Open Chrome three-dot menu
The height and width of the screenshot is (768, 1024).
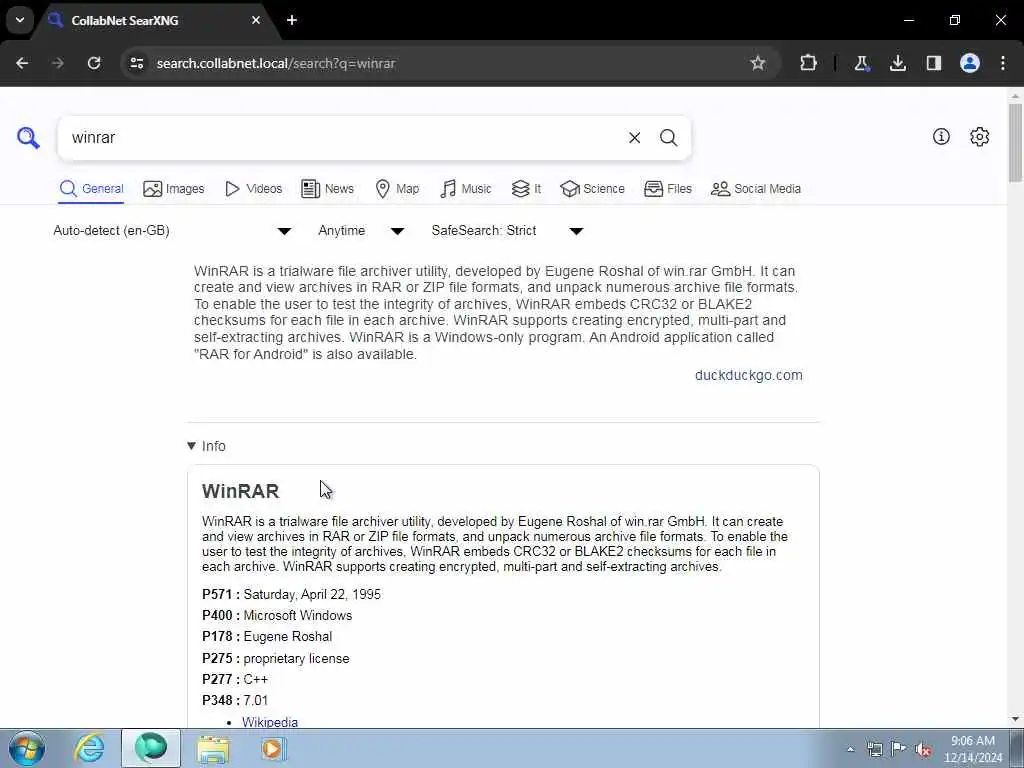click(1003, 63)
